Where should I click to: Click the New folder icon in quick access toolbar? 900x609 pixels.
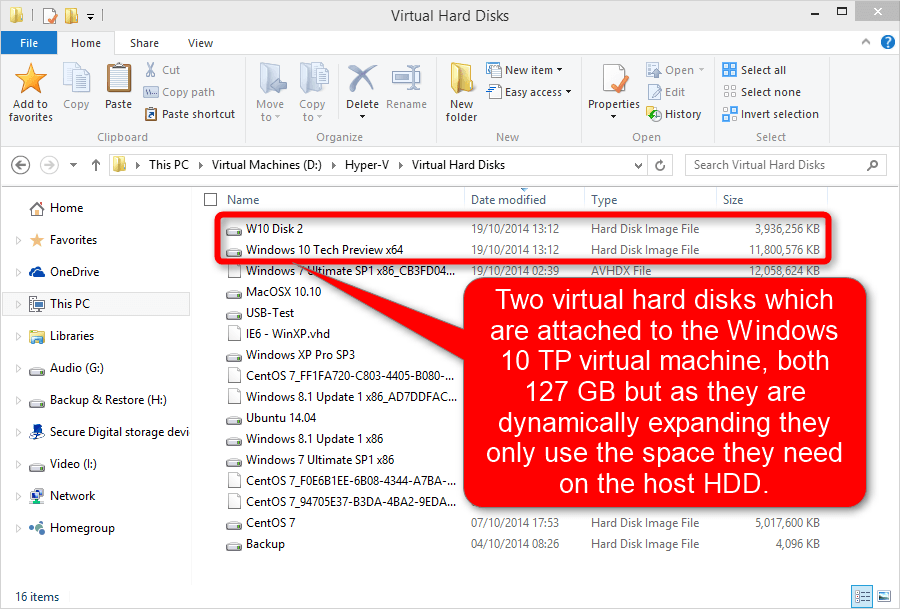72,15
